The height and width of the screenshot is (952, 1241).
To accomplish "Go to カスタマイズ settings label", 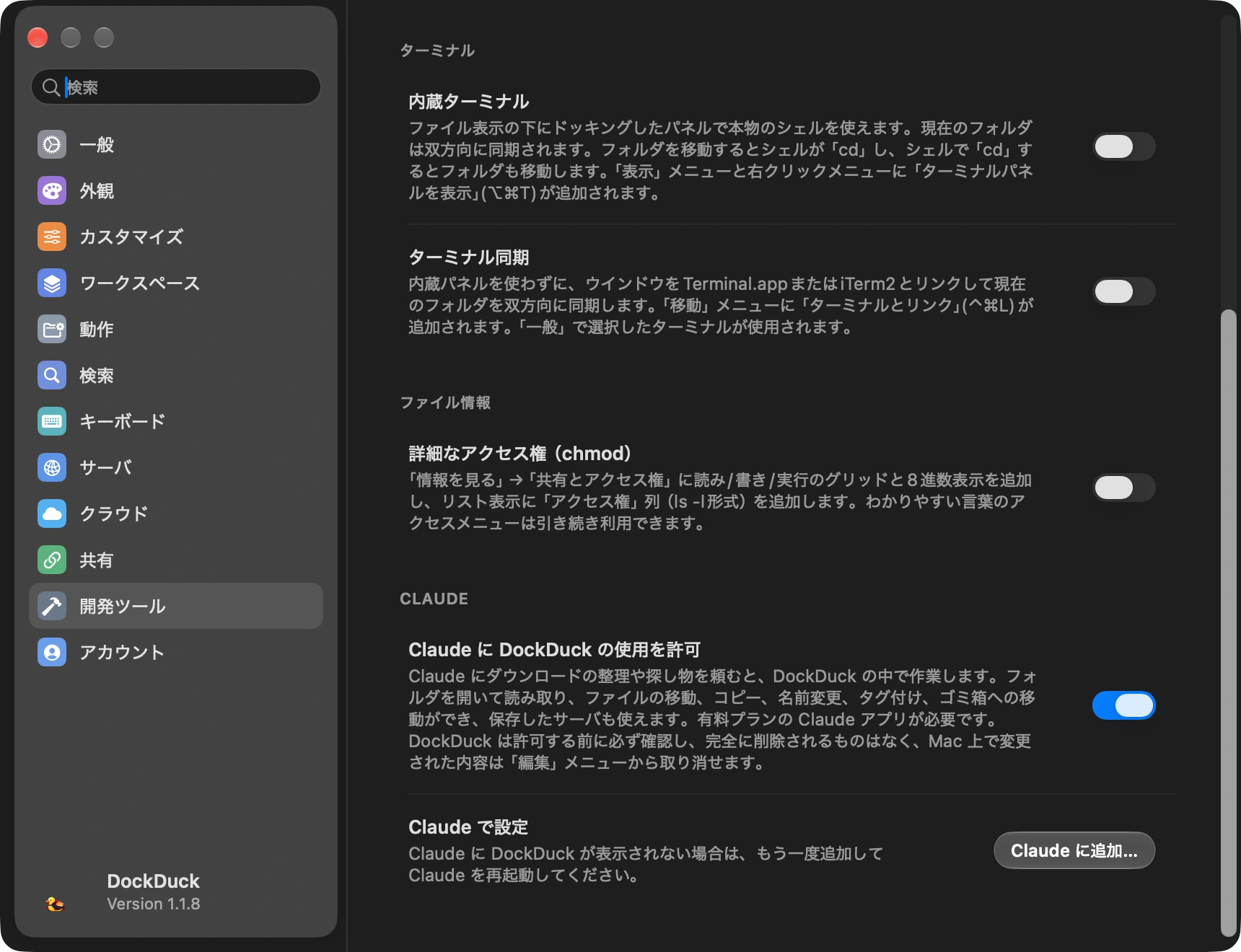I will tap(131, 237).
